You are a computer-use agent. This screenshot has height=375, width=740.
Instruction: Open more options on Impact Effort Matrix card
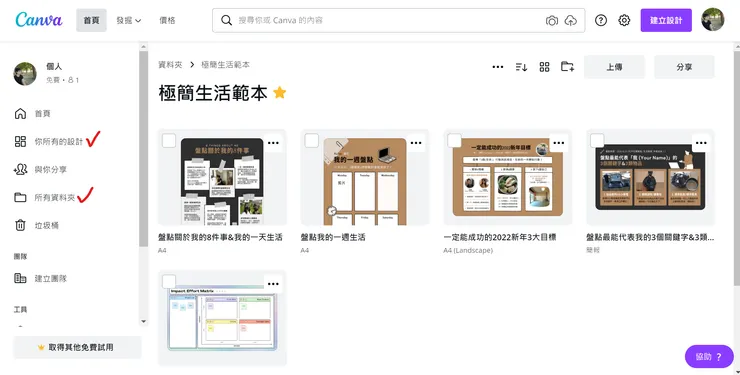[273, 284]
